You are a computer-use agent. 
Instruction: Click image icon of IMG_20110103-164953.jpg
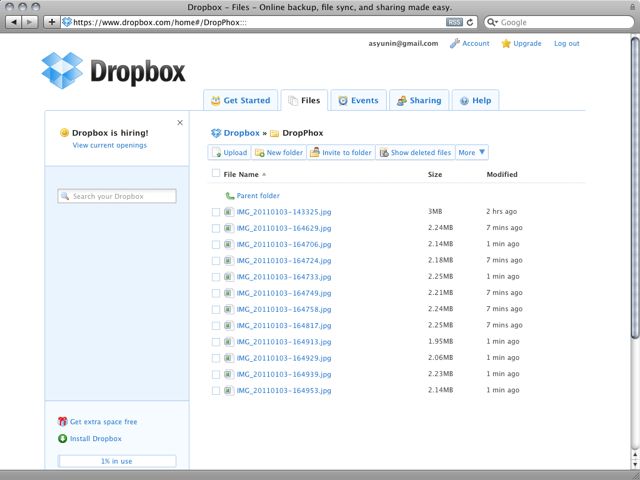click(x=229, y=391)
